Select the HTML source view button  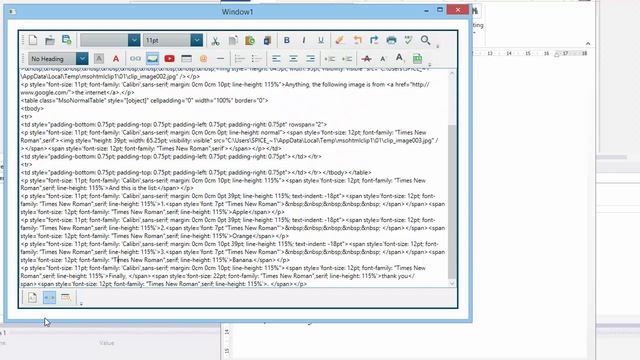[x=49, y=298]
